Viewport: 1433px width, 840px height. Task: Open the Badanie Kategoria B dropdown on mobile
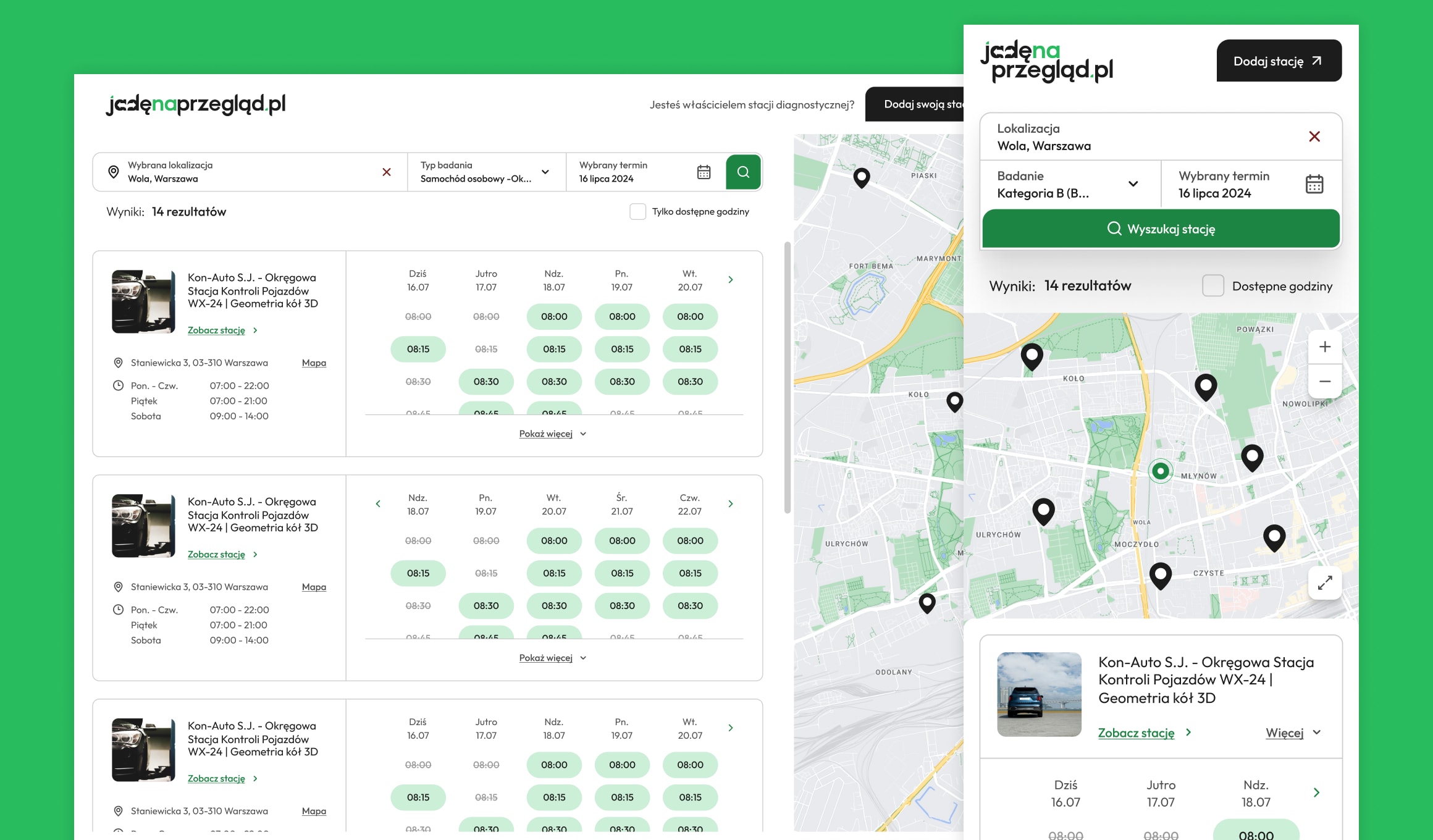(x=1070, y=184)
